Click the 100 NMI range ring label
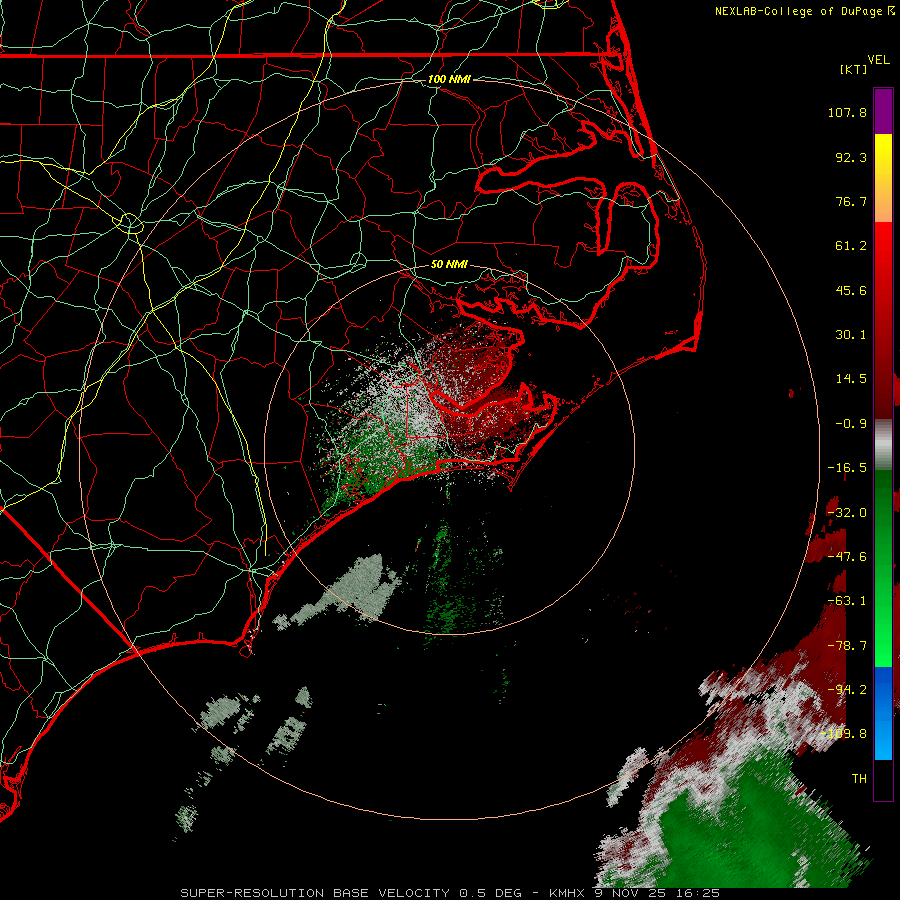 (449, 79)
